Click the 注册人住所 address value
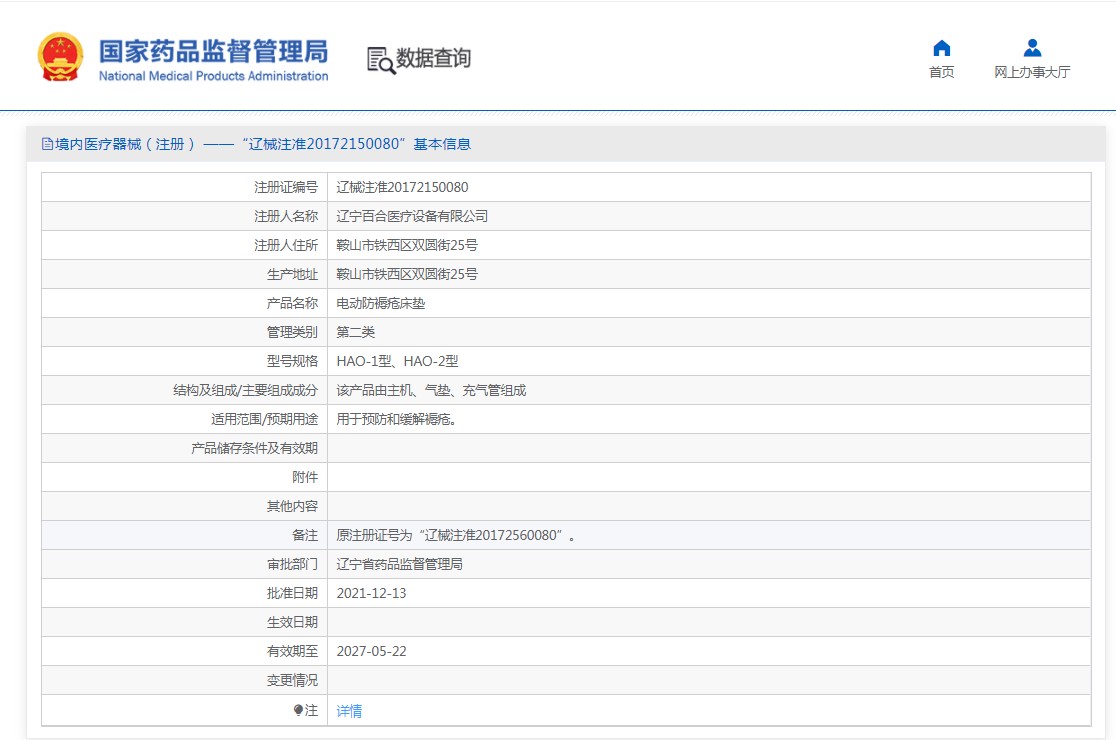This screenshot has height=740, width=1116. (x=406, y=245)
